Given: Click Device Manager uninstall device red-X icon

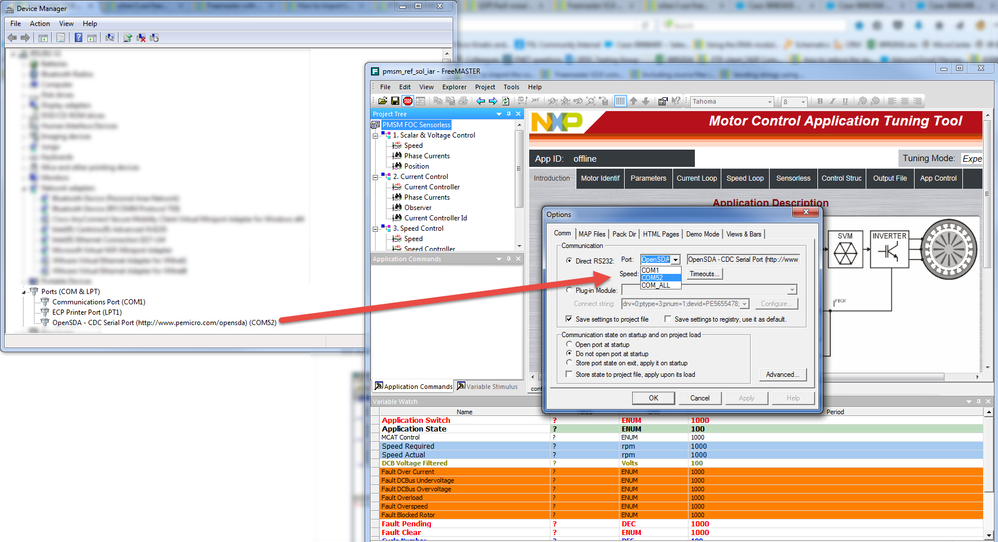Looking at the screenshot, I should (141, 38).
